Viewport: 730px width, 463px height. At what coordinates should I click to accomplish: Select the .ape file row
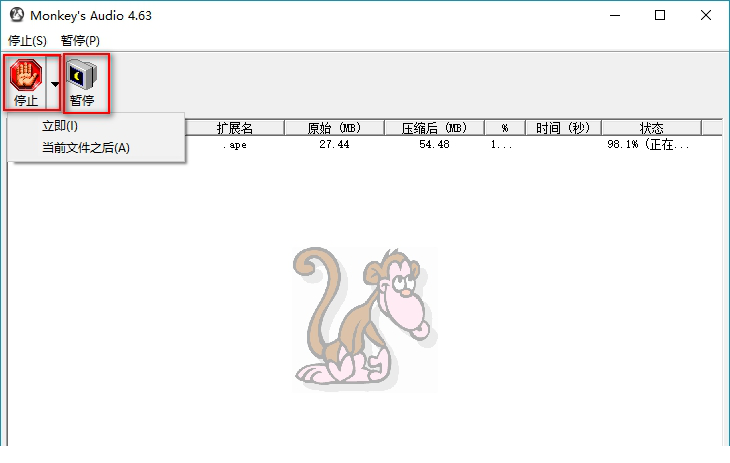click(x=236, y=145)
